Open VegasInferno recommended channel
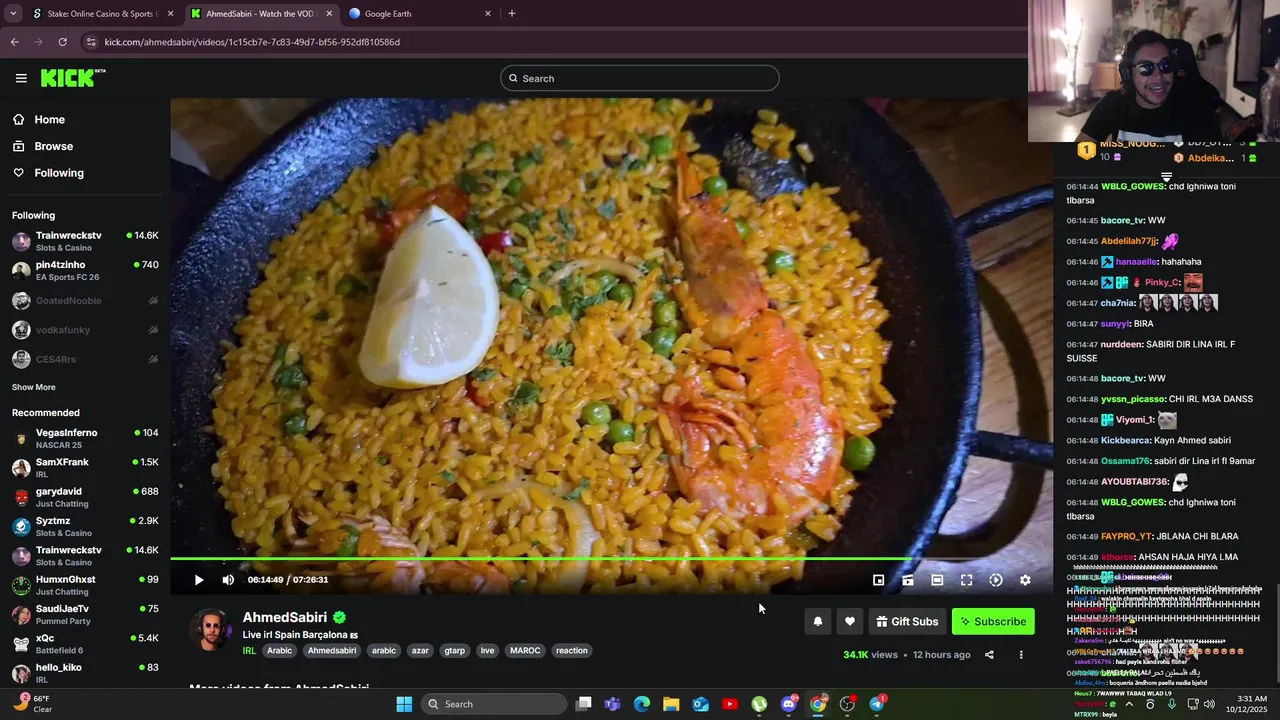This screenshot has height=720, width=1280. [x=85, y=438]
